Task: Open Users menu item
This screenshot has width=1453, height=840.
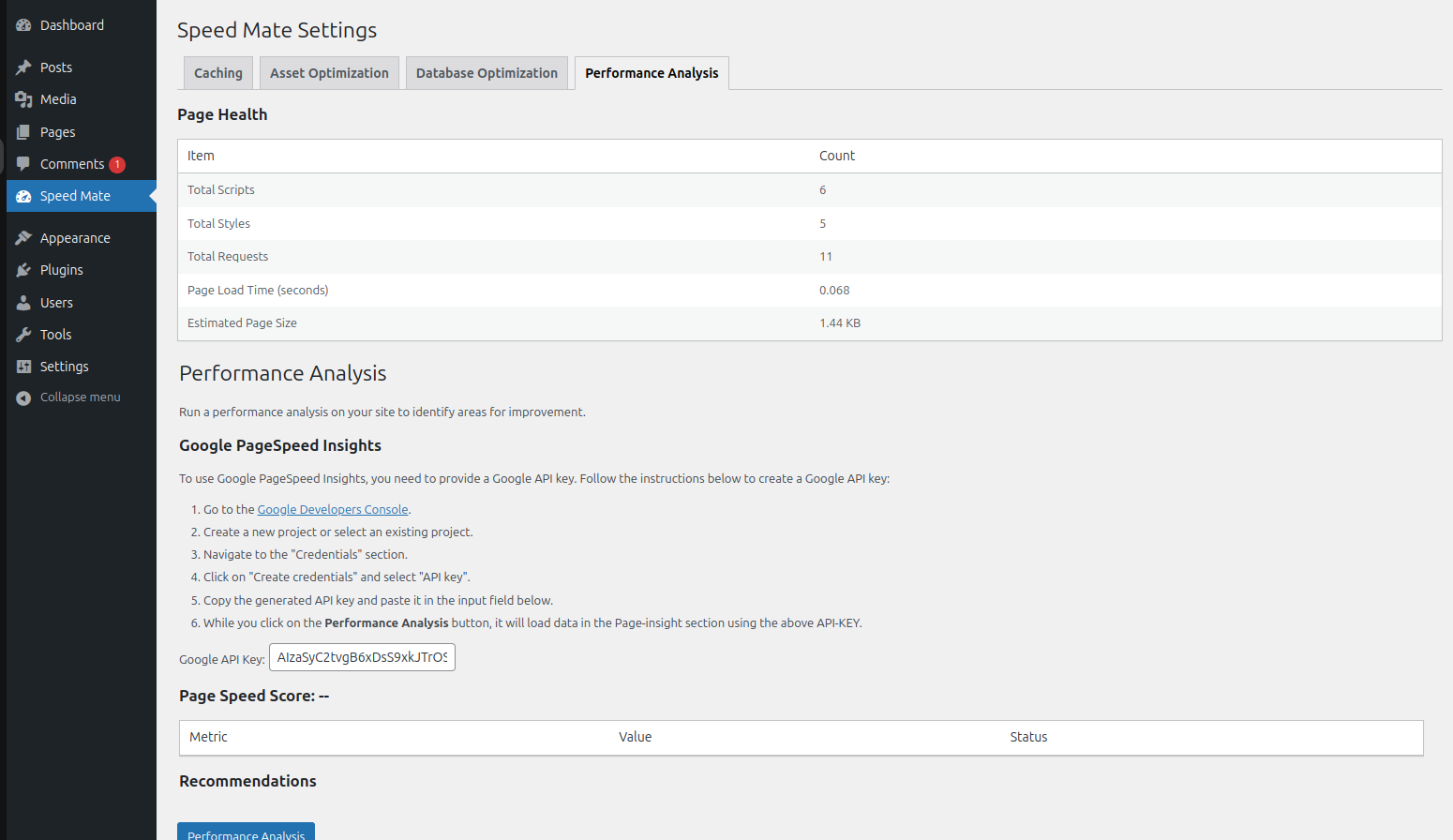Action: point(82,303)
